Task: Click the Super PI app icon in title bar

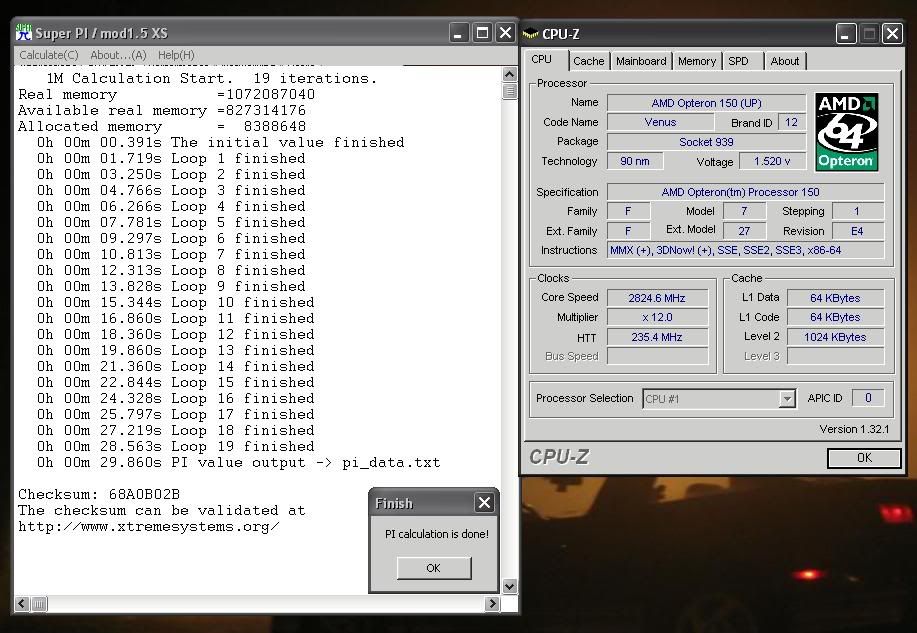Action: point(23,33)
